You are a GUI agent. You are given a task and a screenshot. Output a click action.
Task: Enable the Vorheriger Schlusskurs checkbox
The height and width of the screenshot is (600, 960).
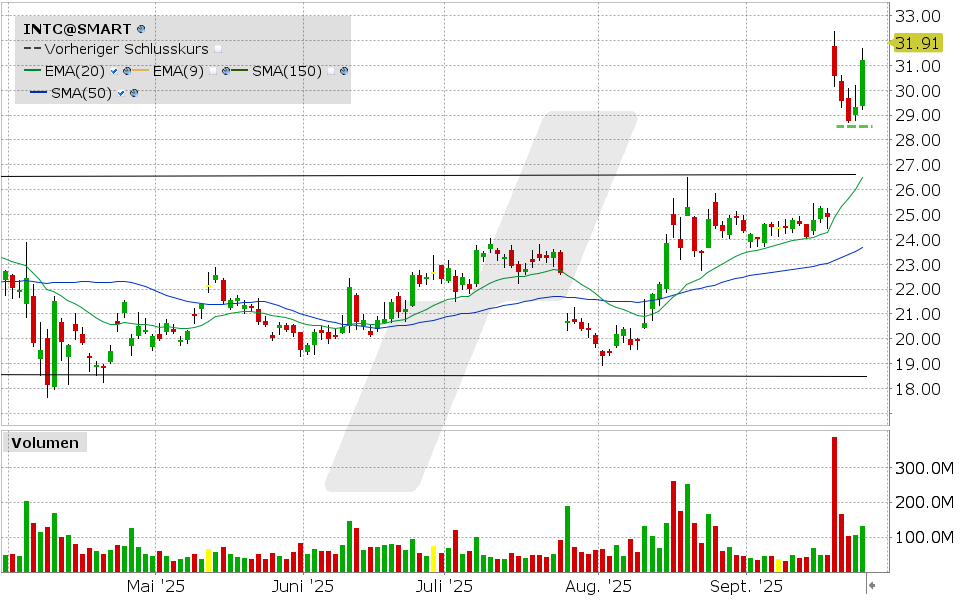point(219,49)
